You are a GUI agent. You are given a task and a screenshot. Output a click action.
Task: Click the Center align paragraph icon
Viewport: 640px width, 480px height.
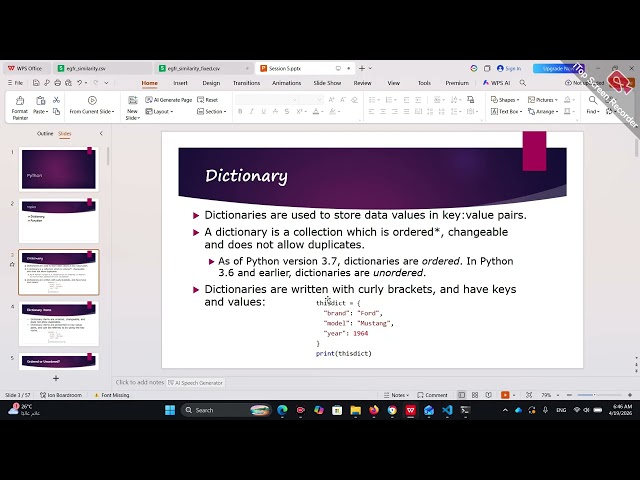click(x=383, y=111)
